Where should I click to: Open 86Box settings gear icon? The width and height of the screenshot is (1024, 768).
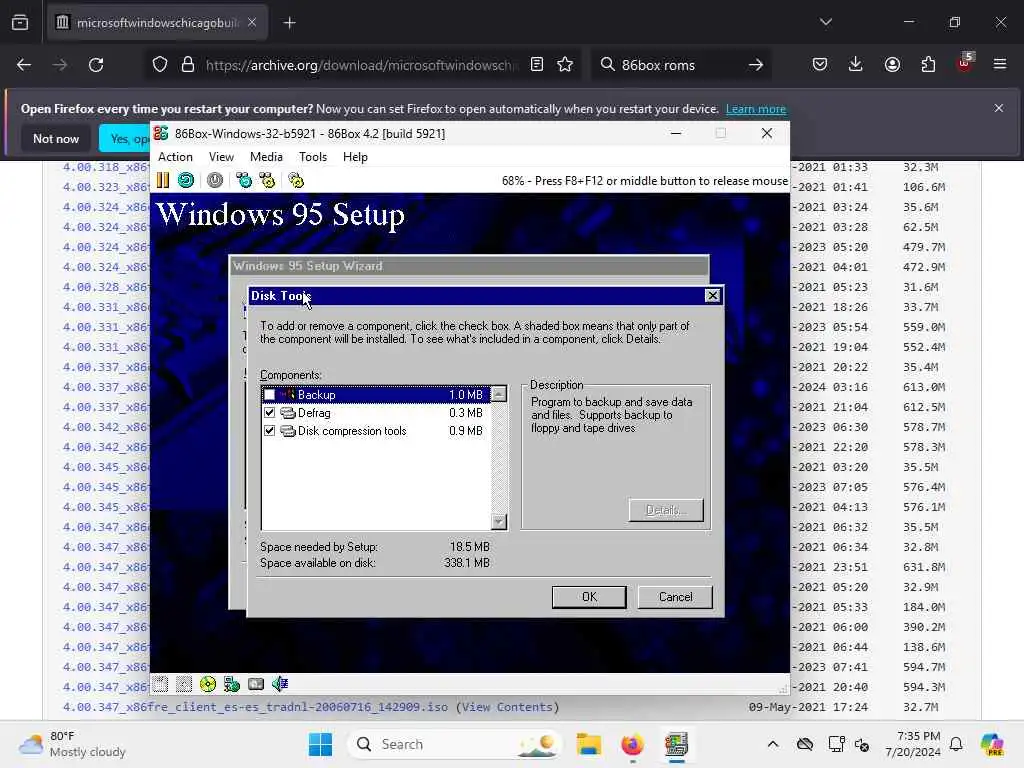(x=296, y=180)
